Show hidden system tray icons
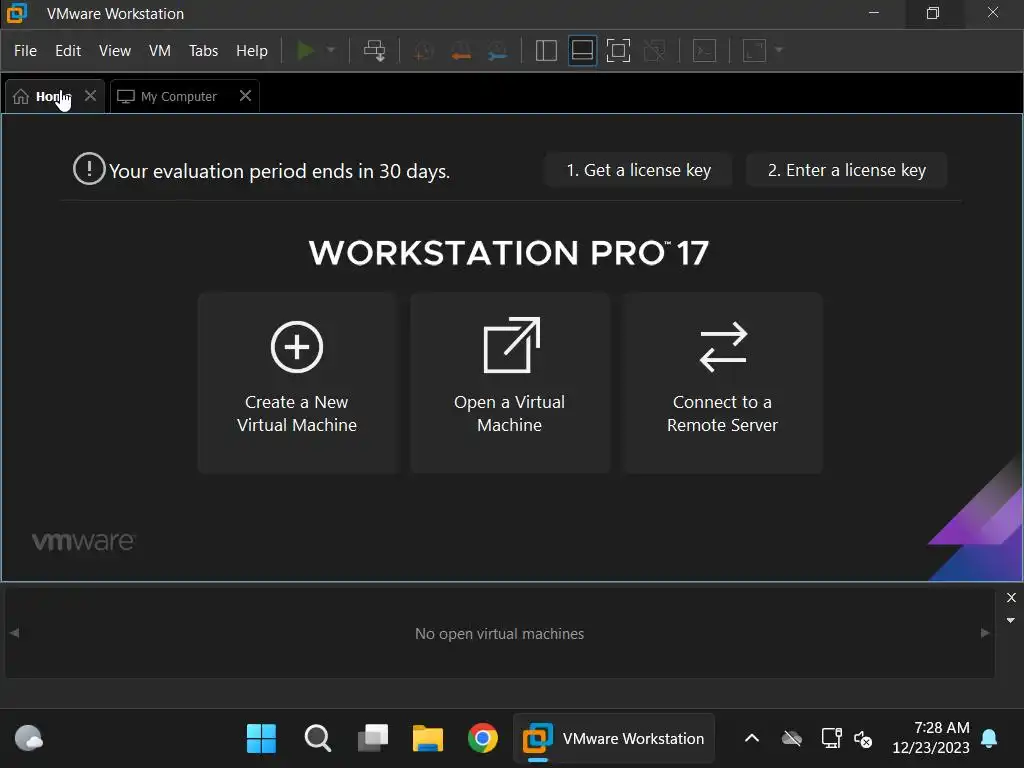This screenshot has height=768, width=1024. click(752, 739)
